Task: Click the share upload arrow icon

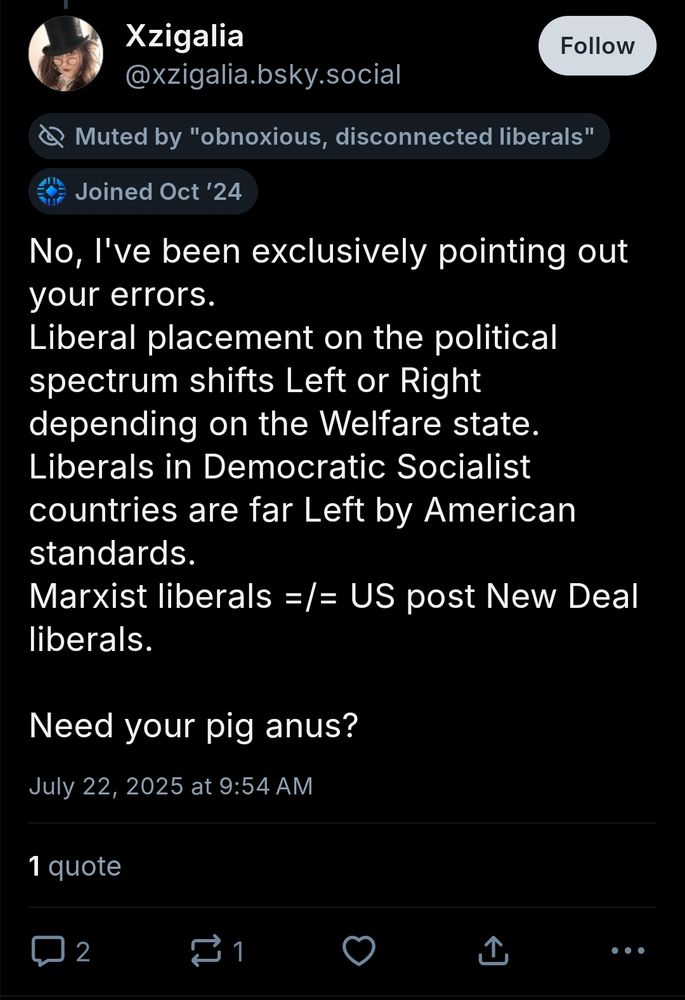Action: (491, 952)
